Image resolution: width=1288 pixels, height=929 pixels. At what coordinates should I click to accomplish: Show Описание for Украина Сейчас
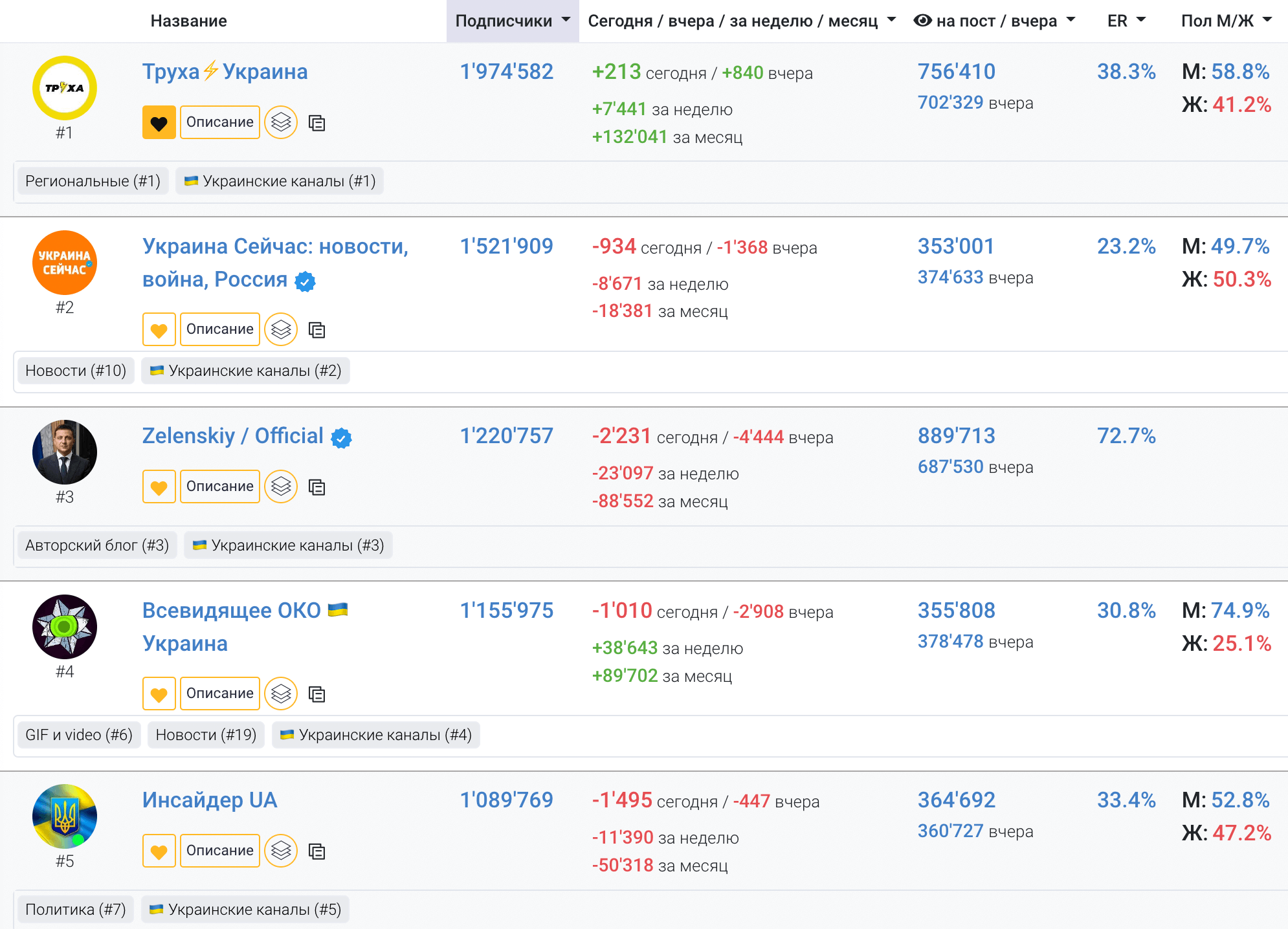[x=220, y=329]
